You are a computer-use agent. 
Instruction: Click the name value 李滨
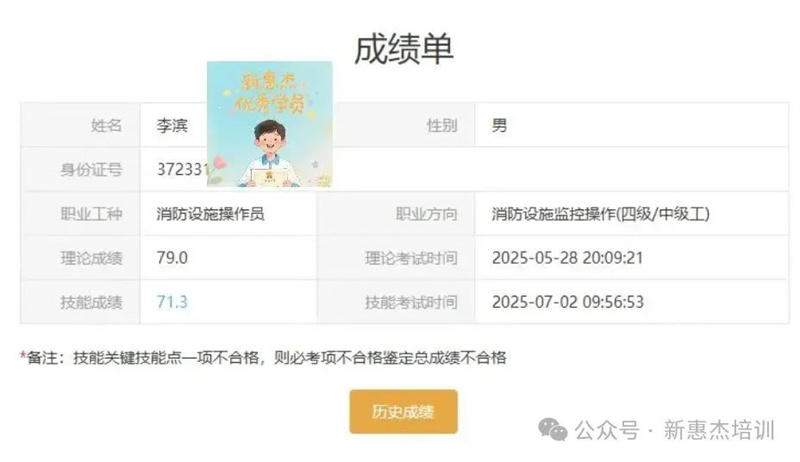(x=172, y=125)
